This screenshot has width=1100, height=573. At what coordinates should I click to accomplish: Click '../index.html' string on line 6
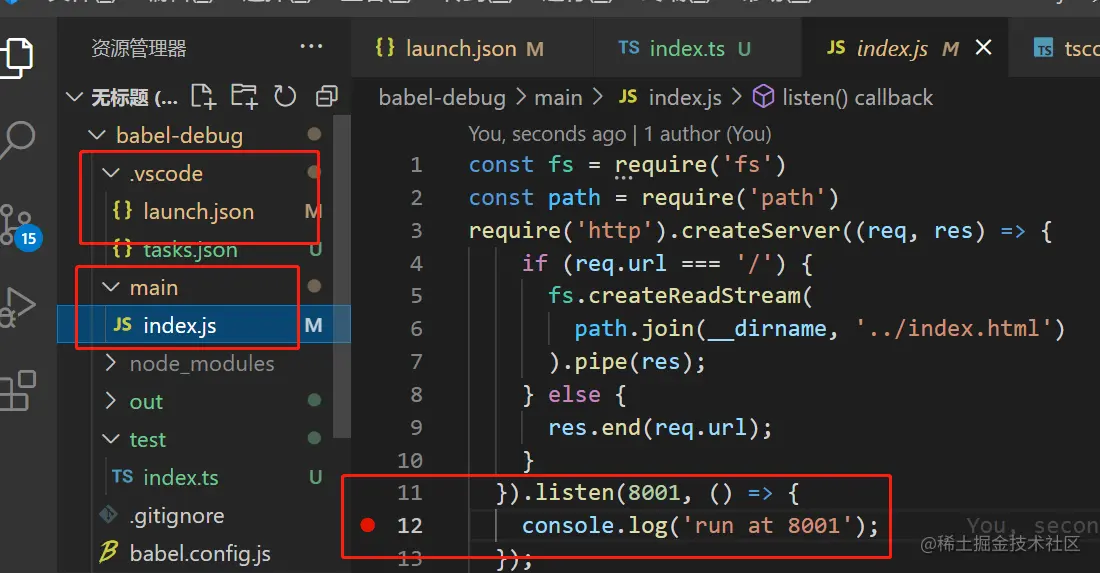(953, 328)
